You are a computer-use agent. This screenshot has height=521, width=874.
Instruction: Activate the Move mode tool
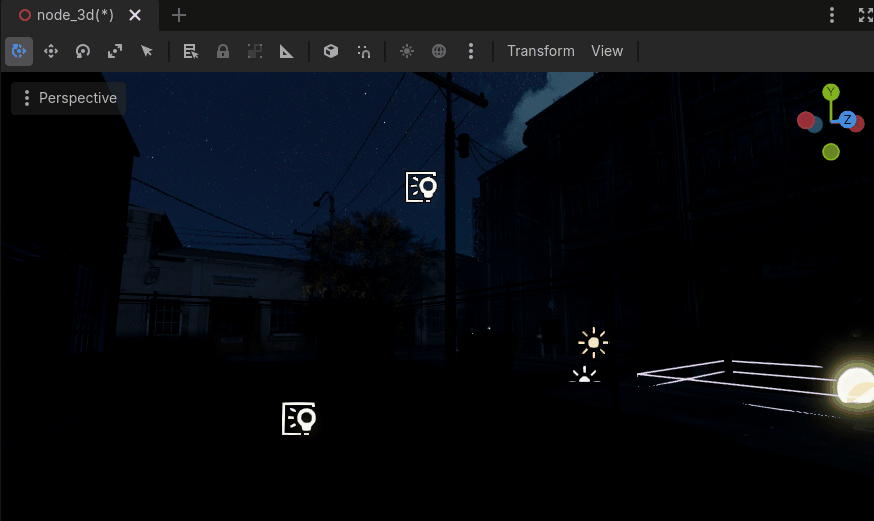[x=51, y=51]
